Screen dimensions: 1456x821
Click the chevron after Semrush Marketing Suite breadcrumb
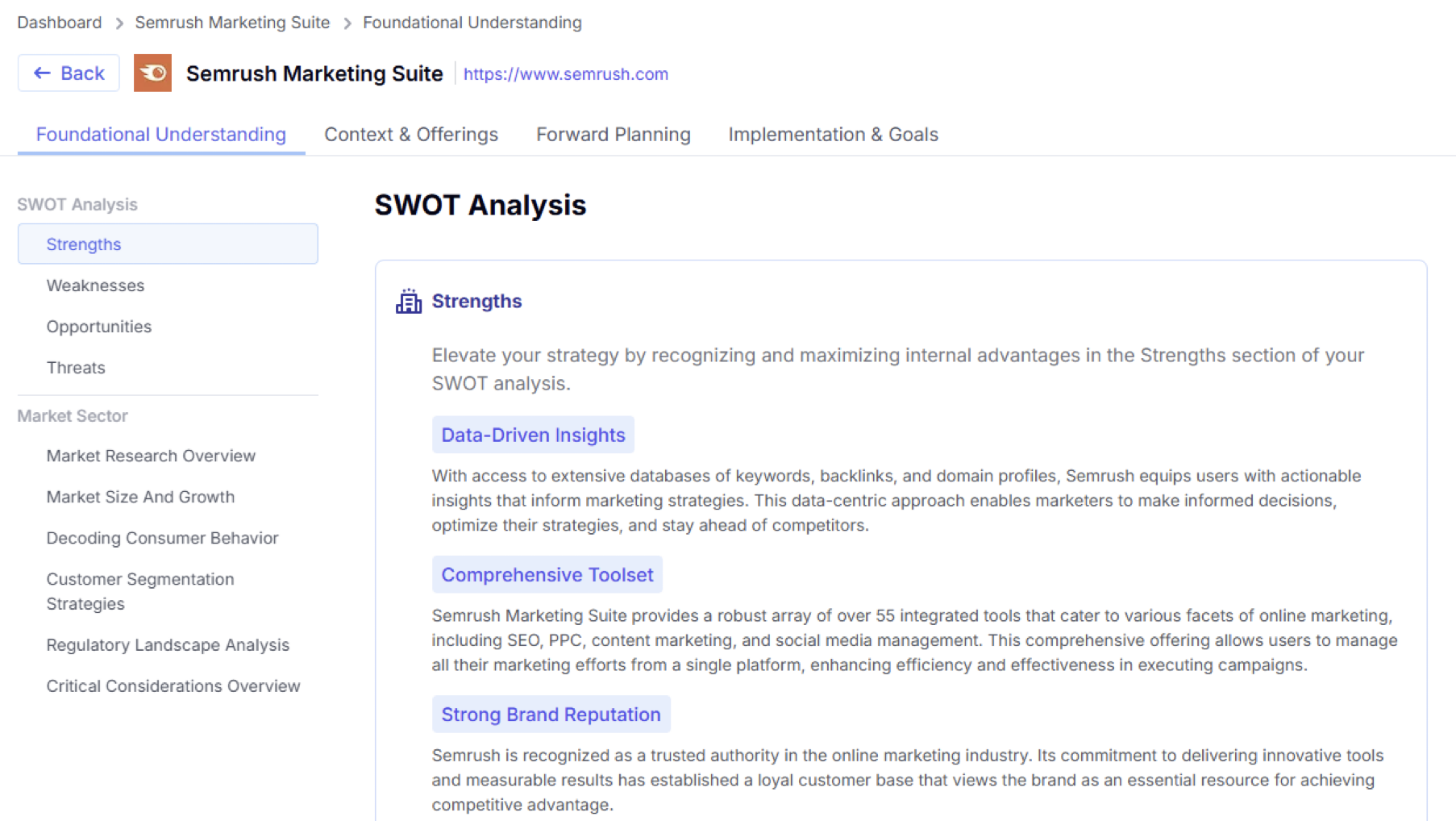[x=346, y=23]
